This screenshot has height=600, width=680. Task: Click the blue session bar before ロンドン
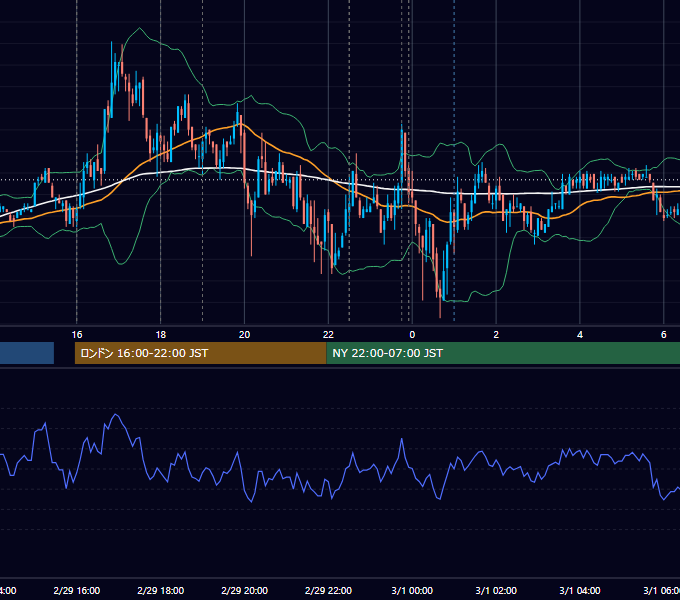(x=27, y=353)
